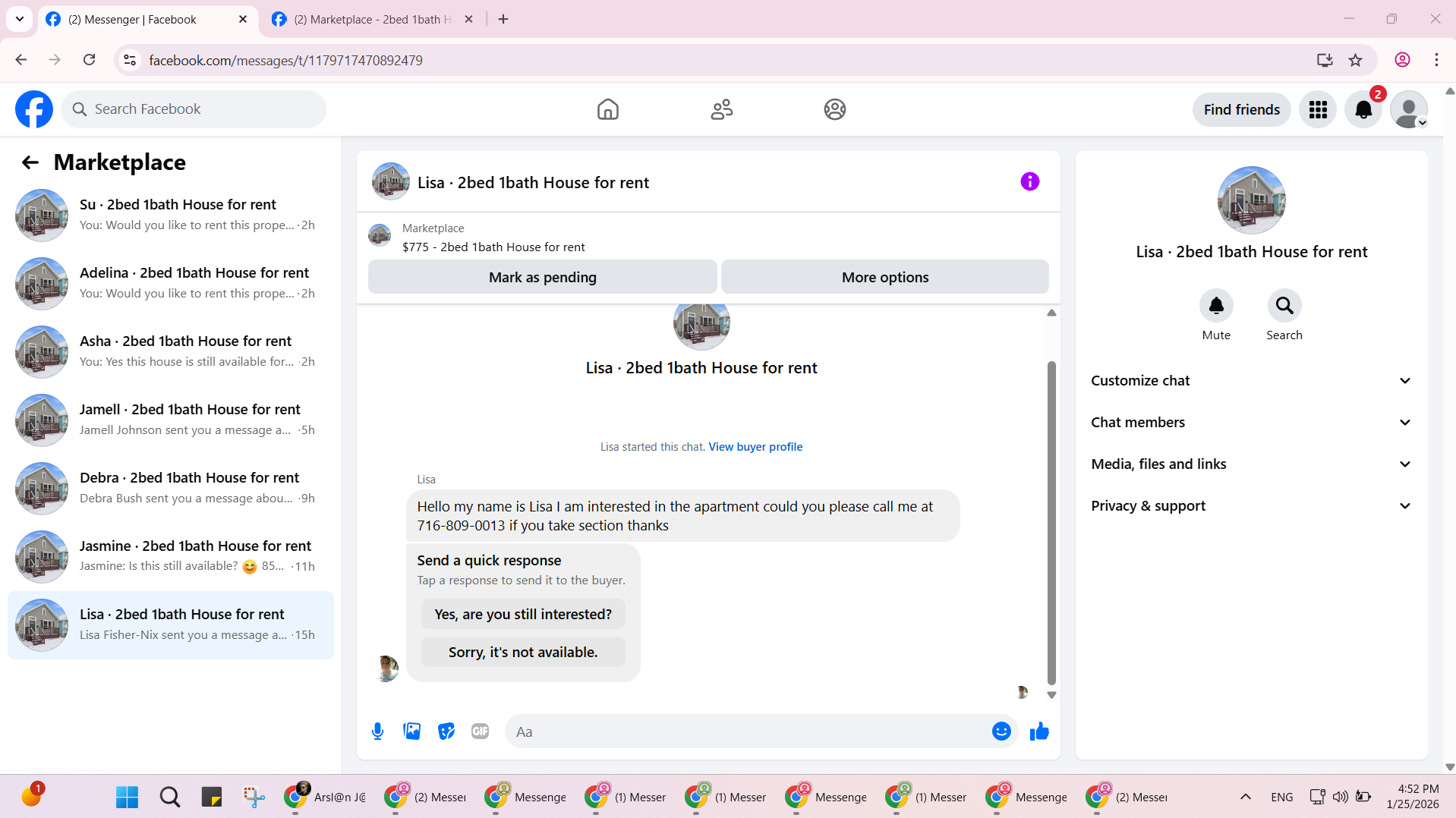Expand Media, files and links
The height and width of the screenshot is (818, 1456).
click(x=1251, y=464)
